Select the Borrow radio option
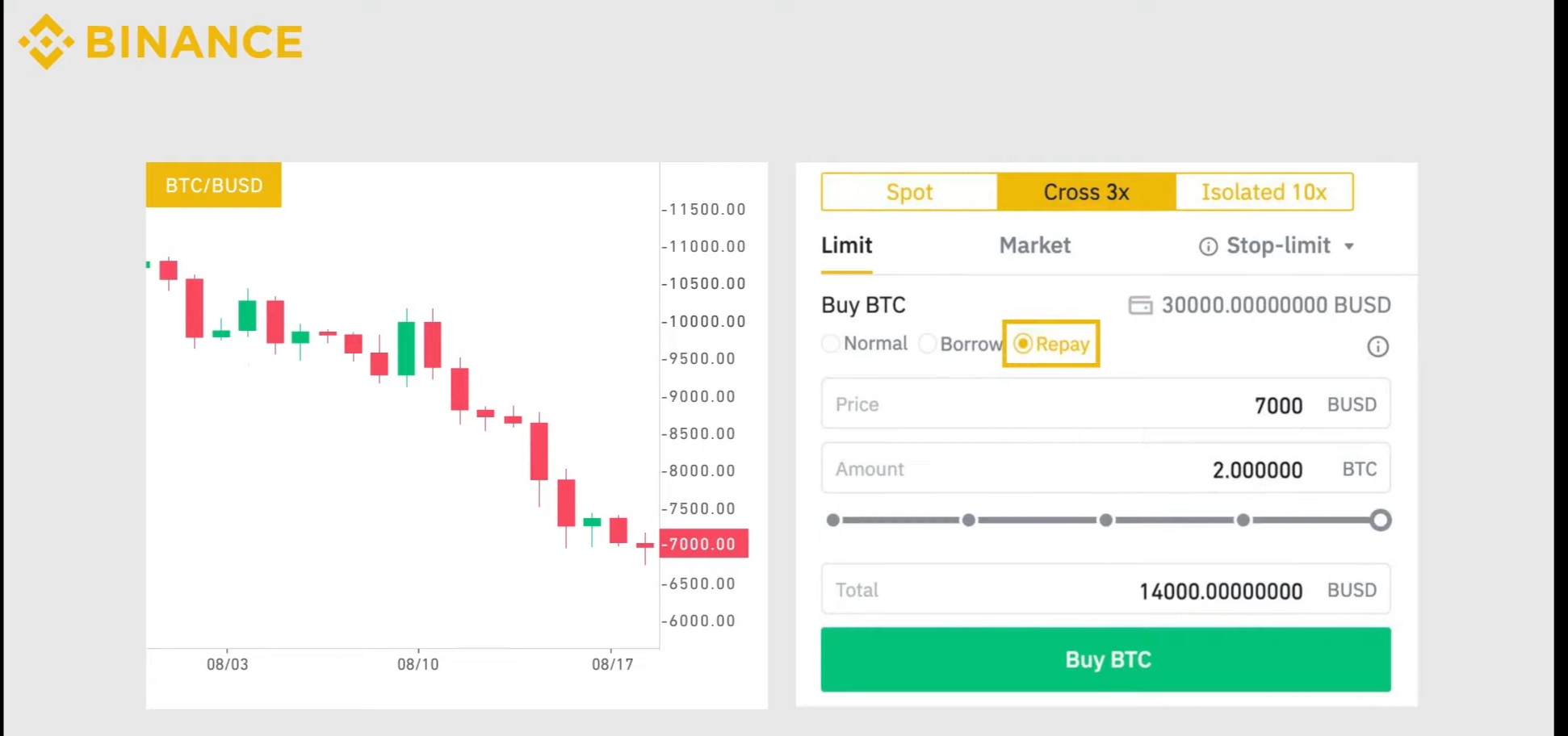Image resolution: width=1568 pixels, height=736 pixels. pos(928,344)
